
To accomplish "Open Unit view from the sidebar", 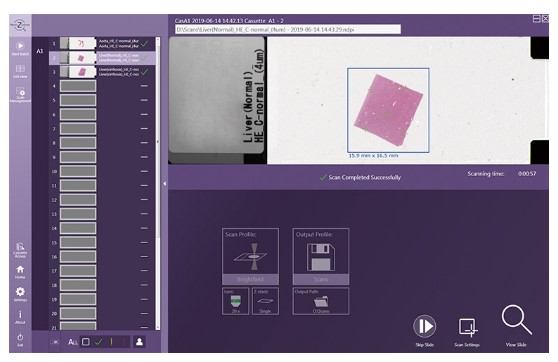I will click(x=20, y=70).
